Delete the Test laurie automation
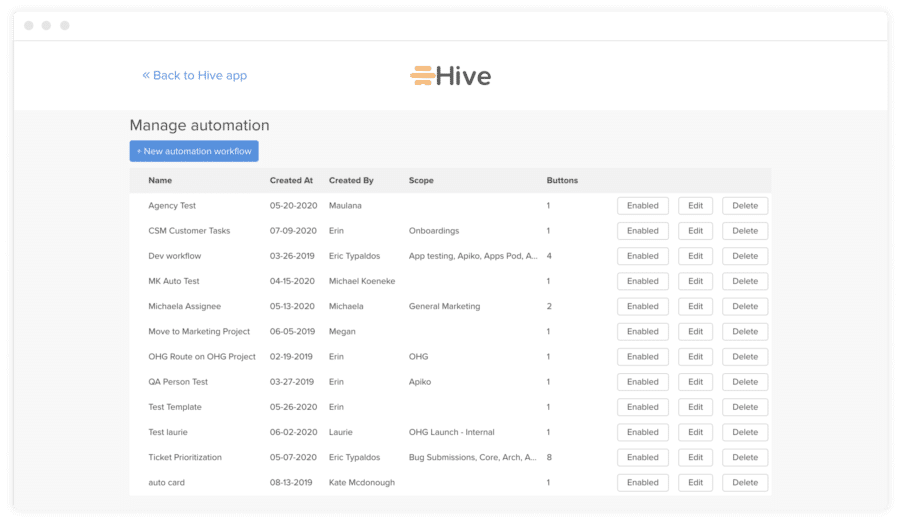This screenshot has width=900, height=521. tap(745, 432)
